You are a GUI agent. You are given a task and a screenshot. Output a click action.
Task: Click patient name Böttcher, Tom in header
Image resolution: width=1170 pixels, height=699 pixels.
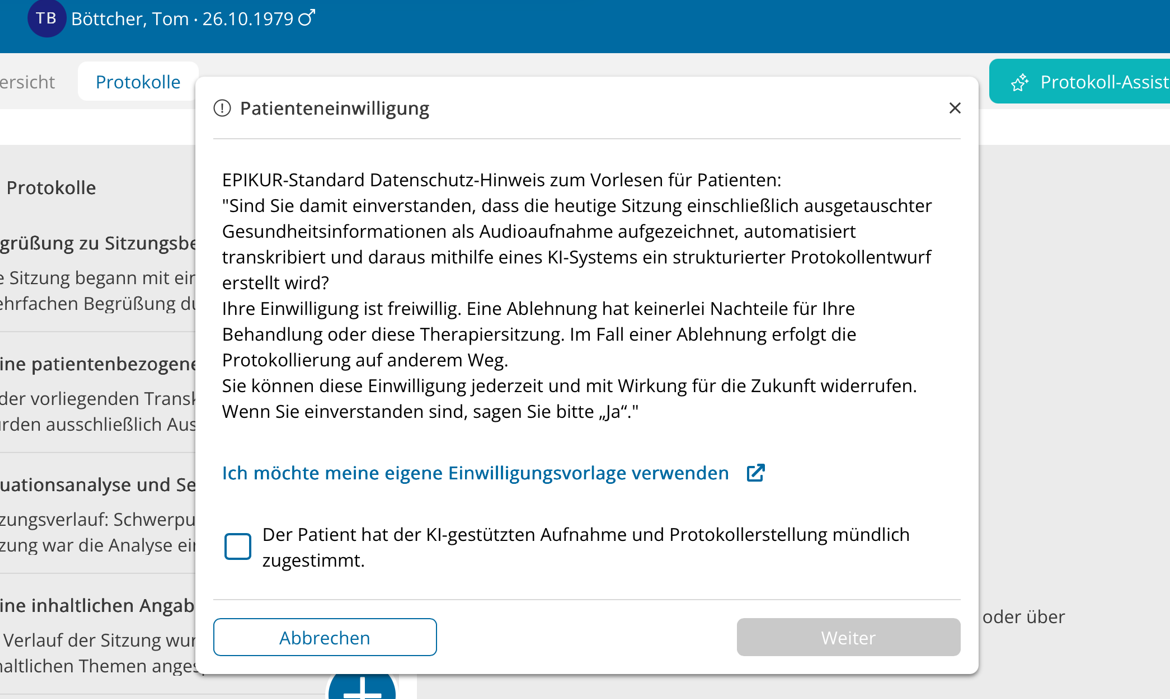coord(130,19)
